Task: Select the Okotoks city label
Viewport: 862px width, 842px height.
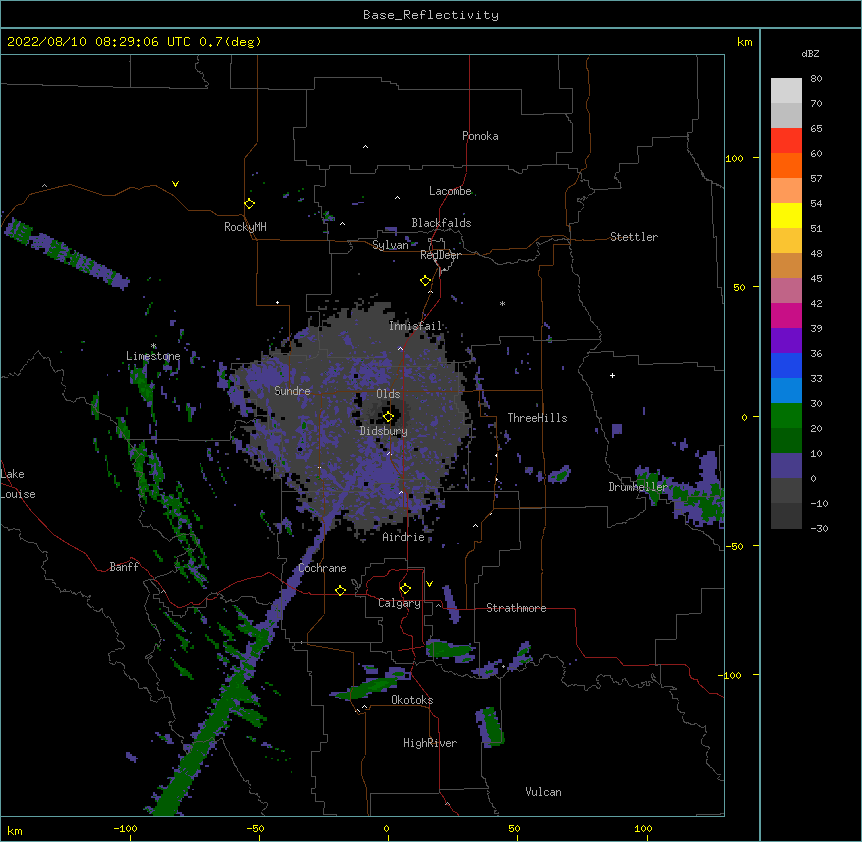Action: [x=412, y=700]
